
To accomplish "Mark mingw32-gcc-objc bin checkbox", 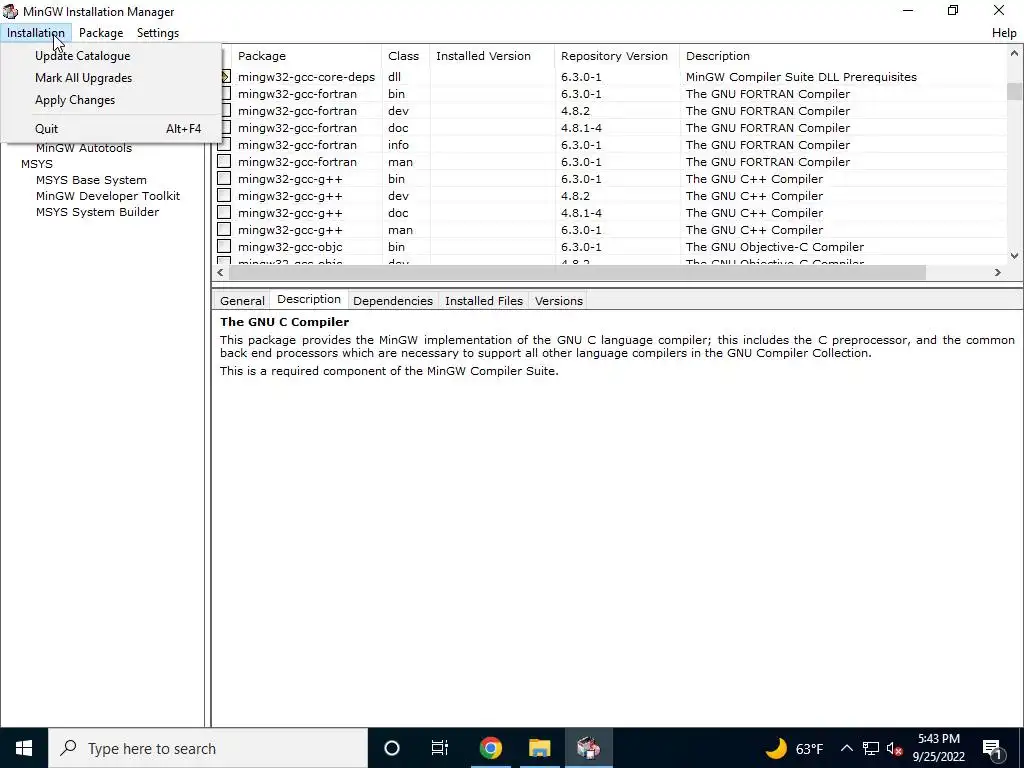I will pyautogui.click(x=224, y=247).
